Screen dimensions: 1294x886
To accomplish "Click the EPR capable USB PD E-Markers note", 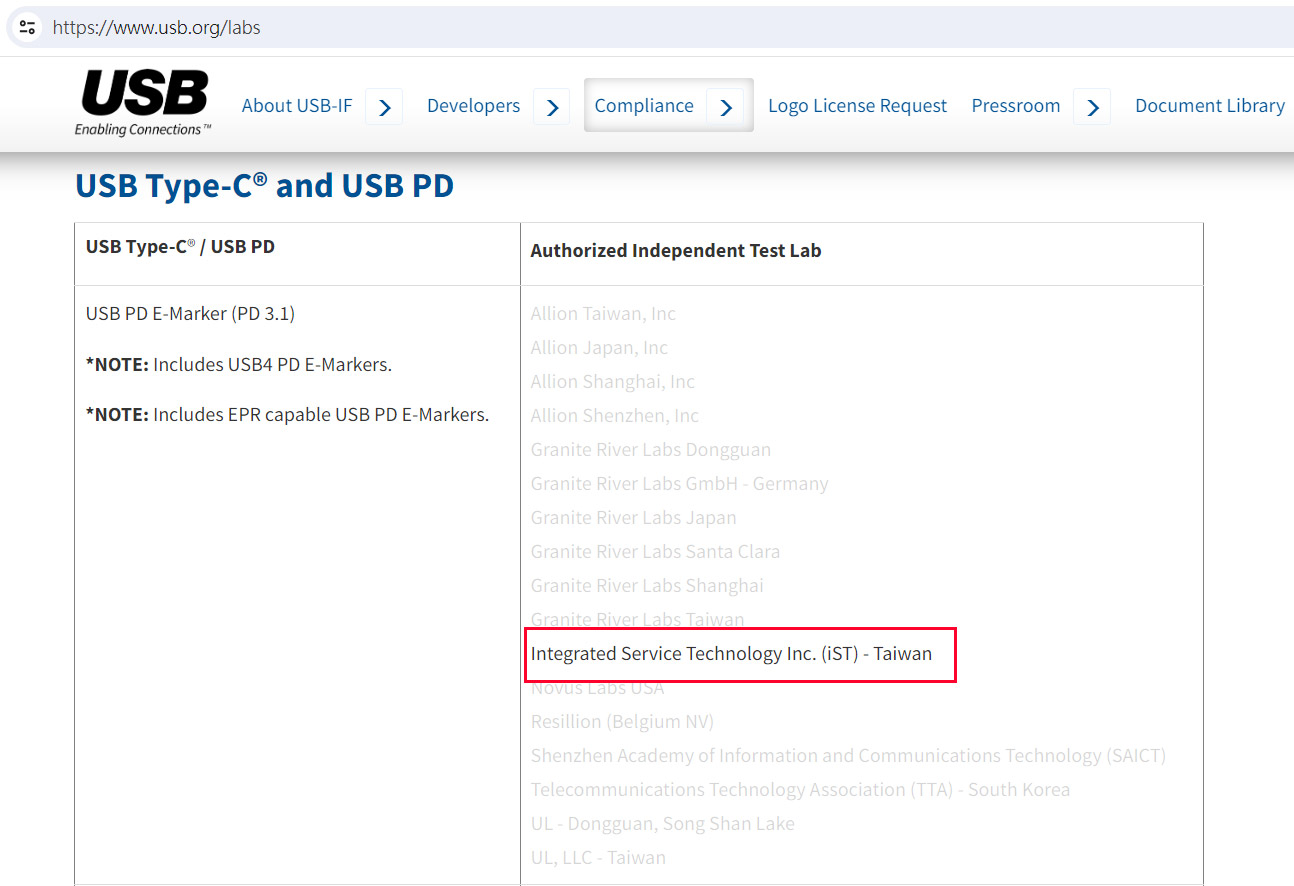I will click(287, 415).
